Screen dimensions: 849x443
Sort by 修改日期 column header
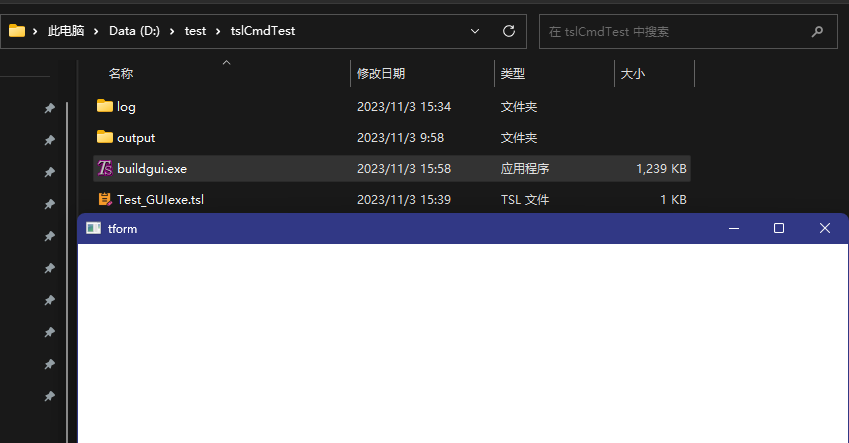[381, 74]
